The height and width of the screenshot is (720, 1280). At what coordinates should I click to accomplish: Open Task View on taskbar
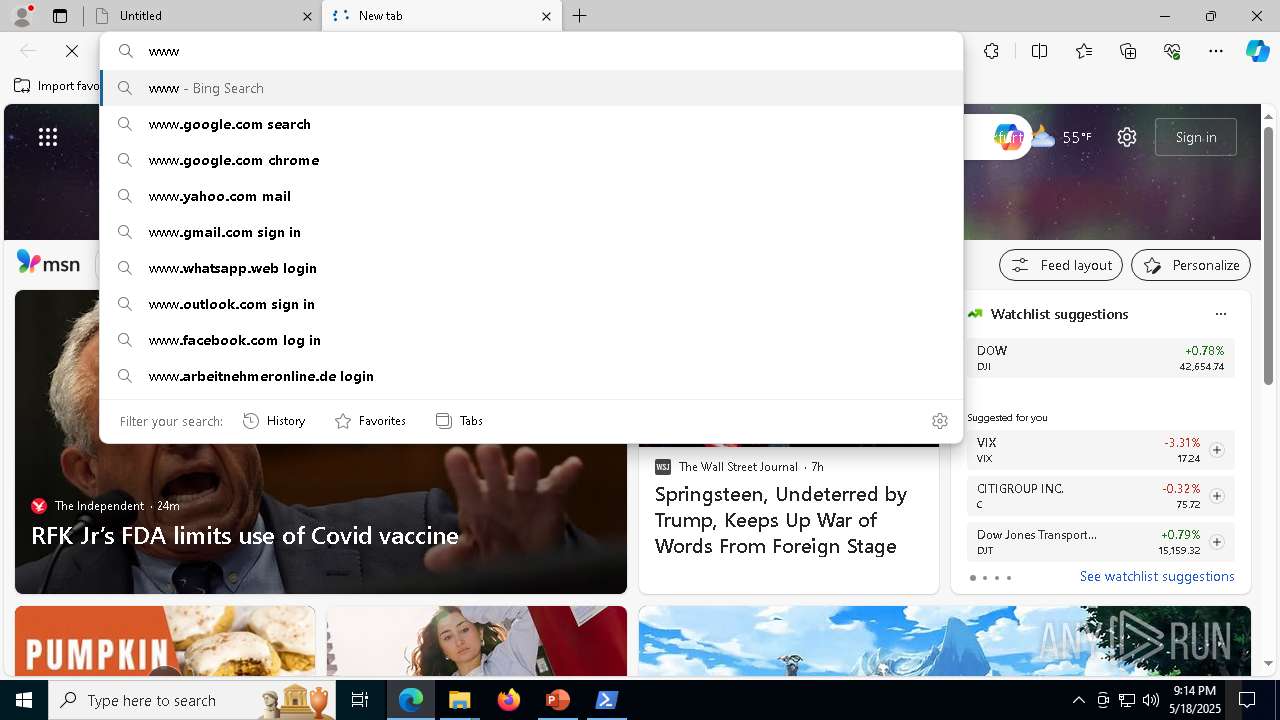360,700
